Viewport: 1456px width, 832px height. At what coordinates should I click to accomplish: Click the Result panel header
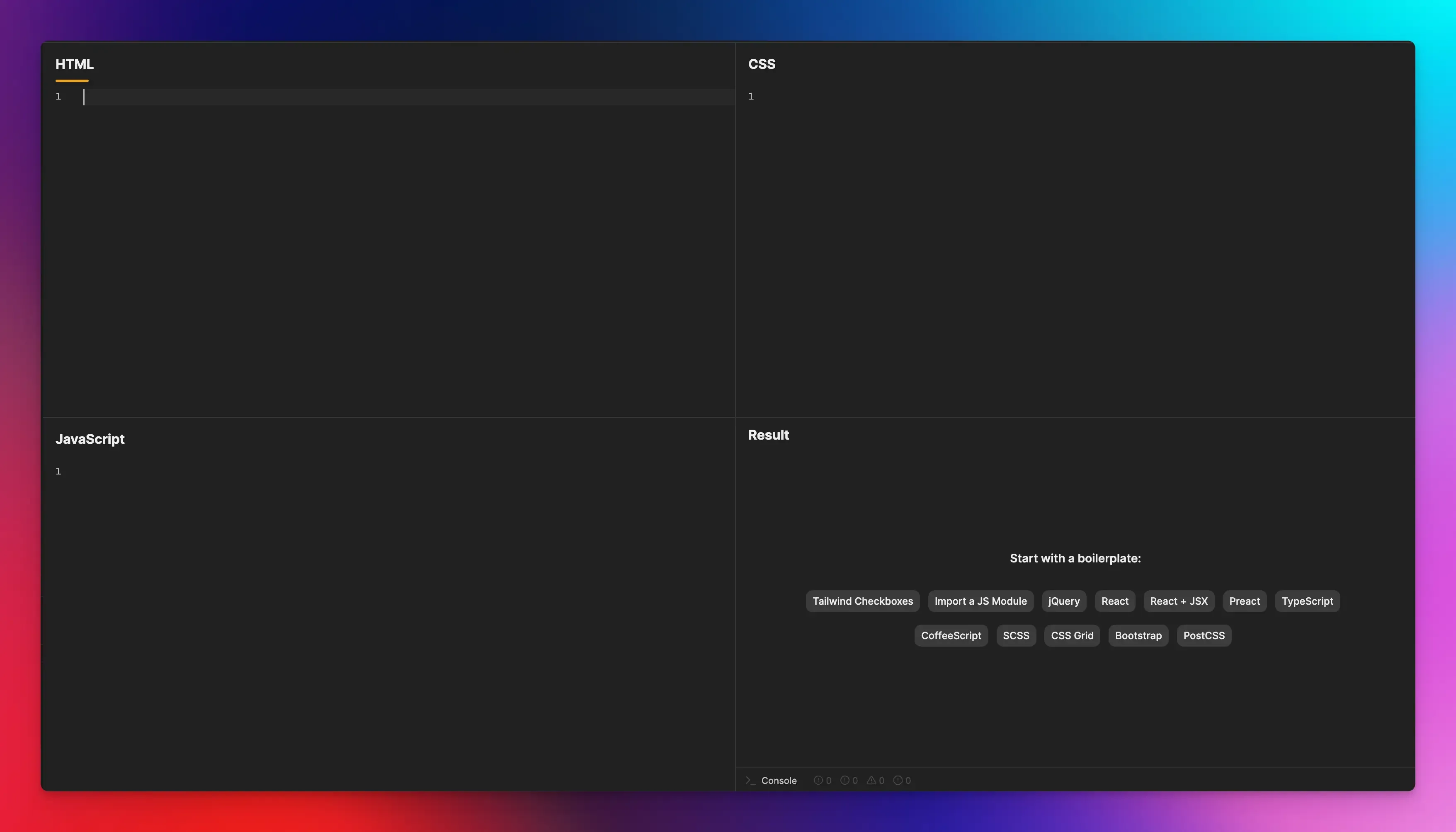pyautogui.click(x=767, y=435)
